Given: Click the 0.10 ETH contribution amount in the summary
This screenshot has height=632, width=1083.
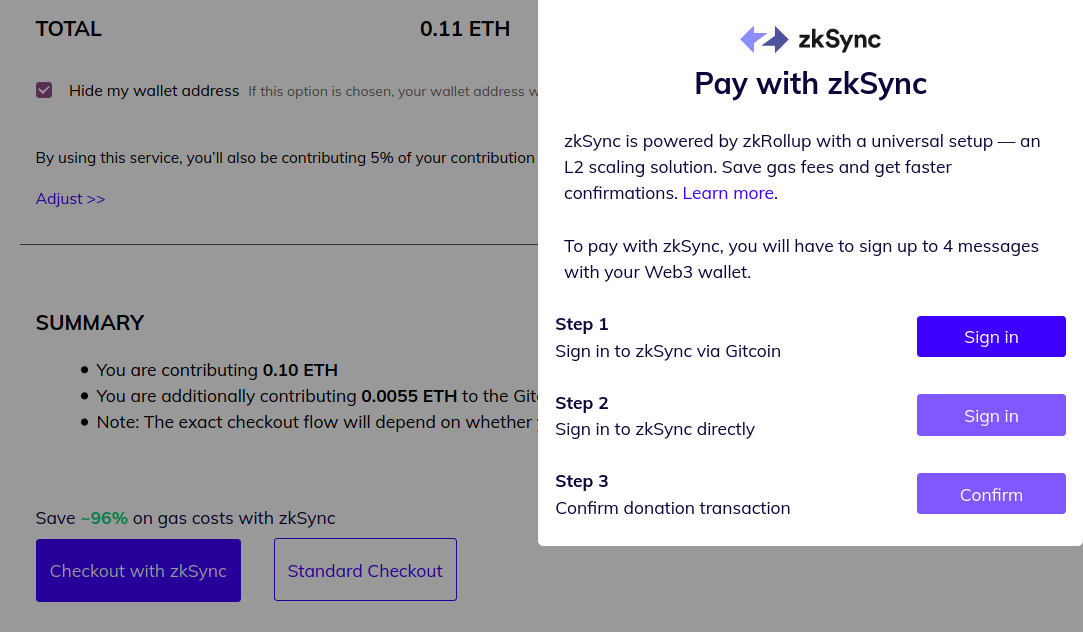Looking at the screenshot, I should pyautogui.click(x=300, y=370).
